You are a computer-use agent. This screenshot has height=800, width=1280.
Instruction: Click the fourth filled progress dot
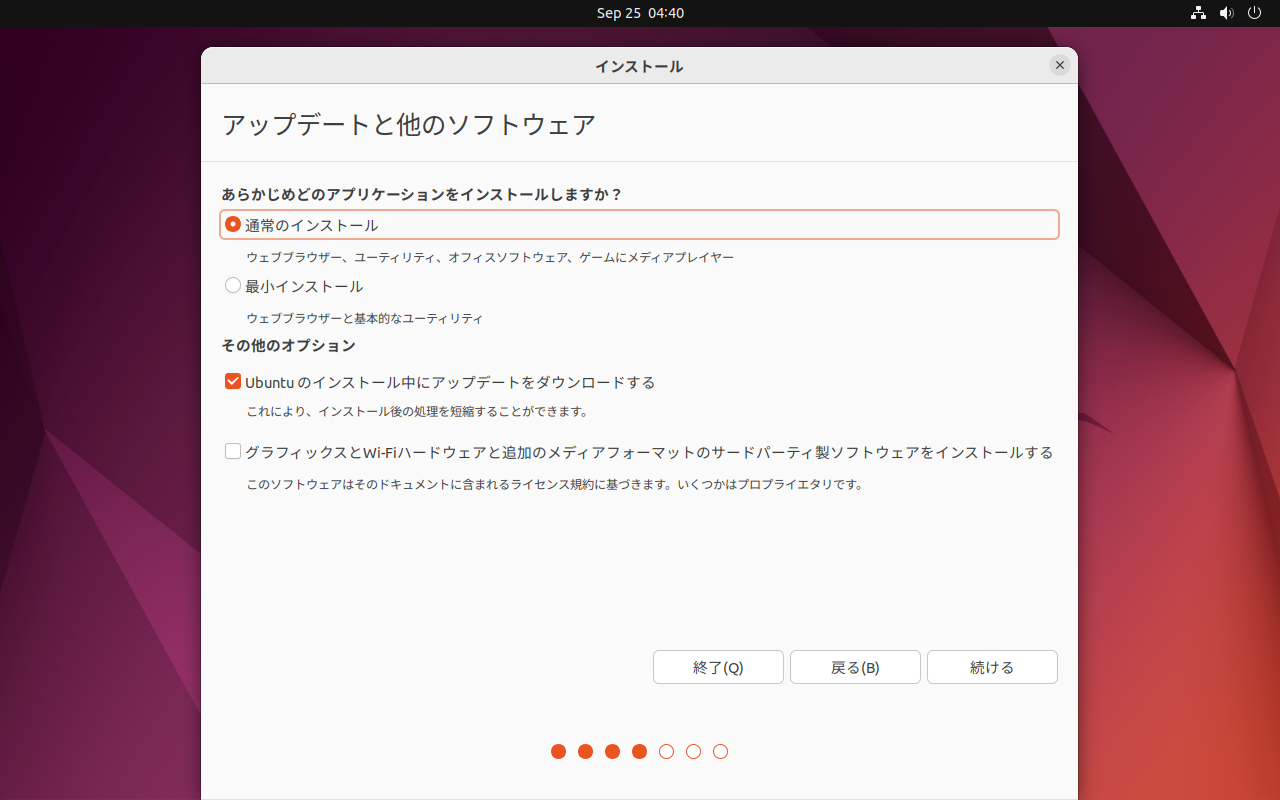point(640,752)
